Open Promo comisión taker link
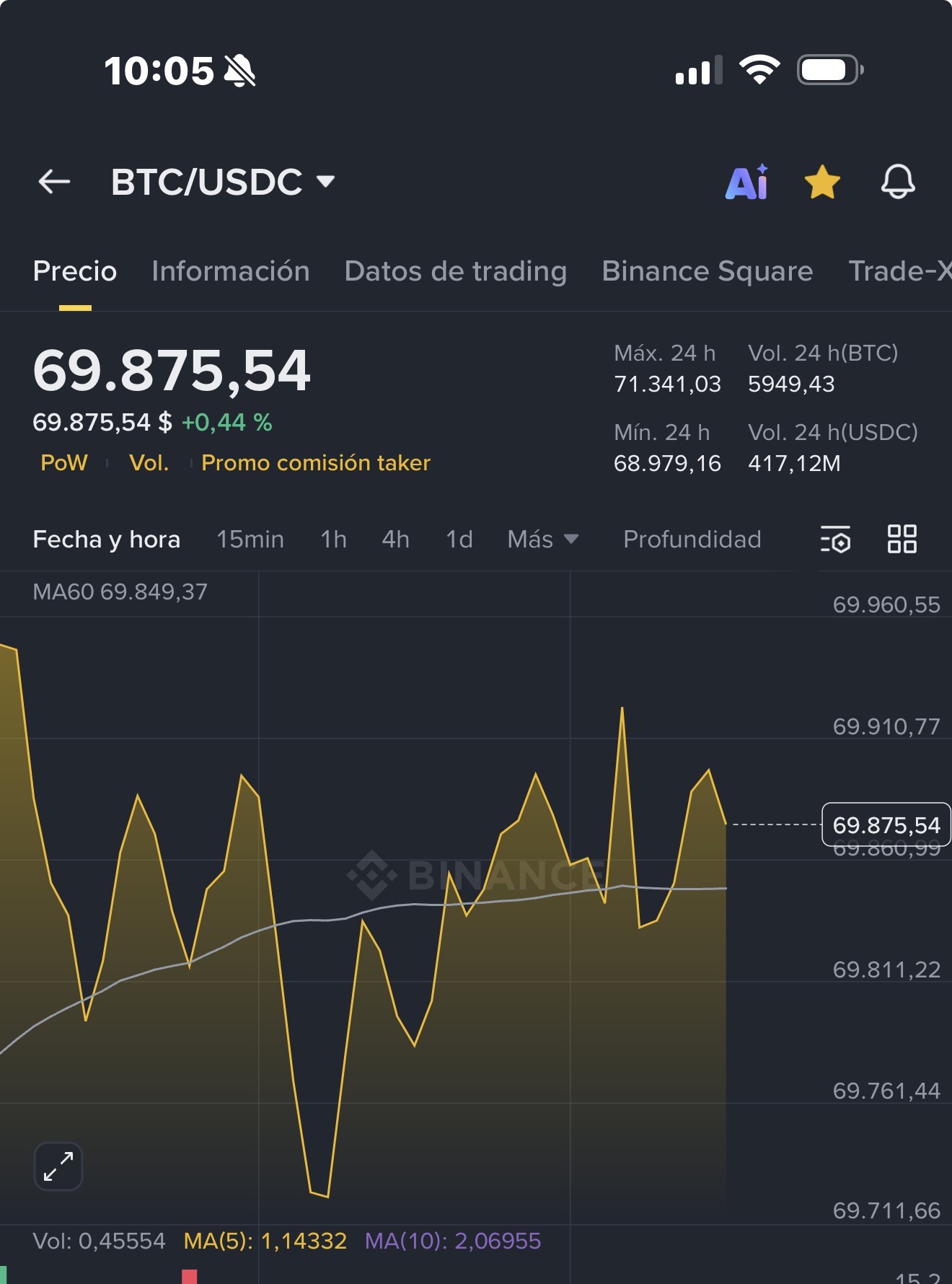 tap(316, 462)
